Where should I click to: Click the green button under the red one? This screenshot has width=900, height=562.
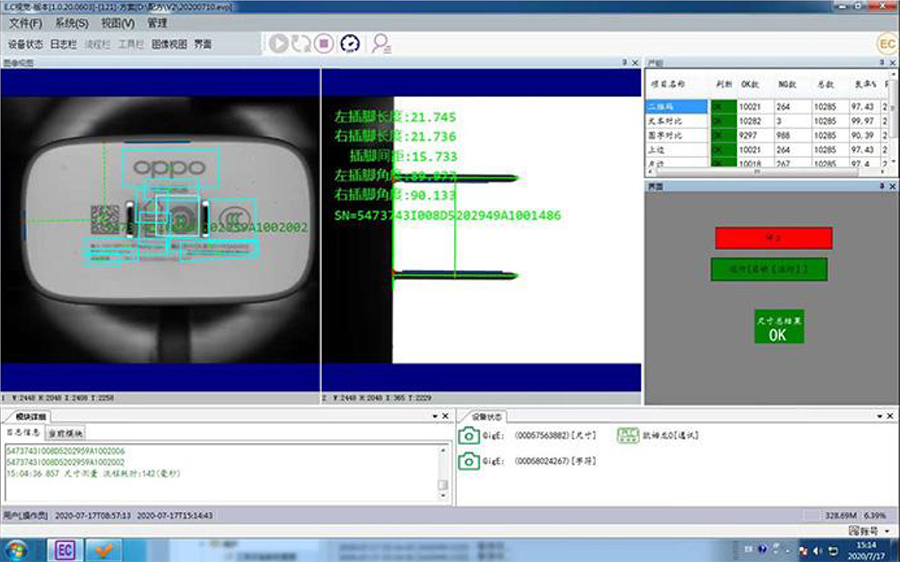769,269
